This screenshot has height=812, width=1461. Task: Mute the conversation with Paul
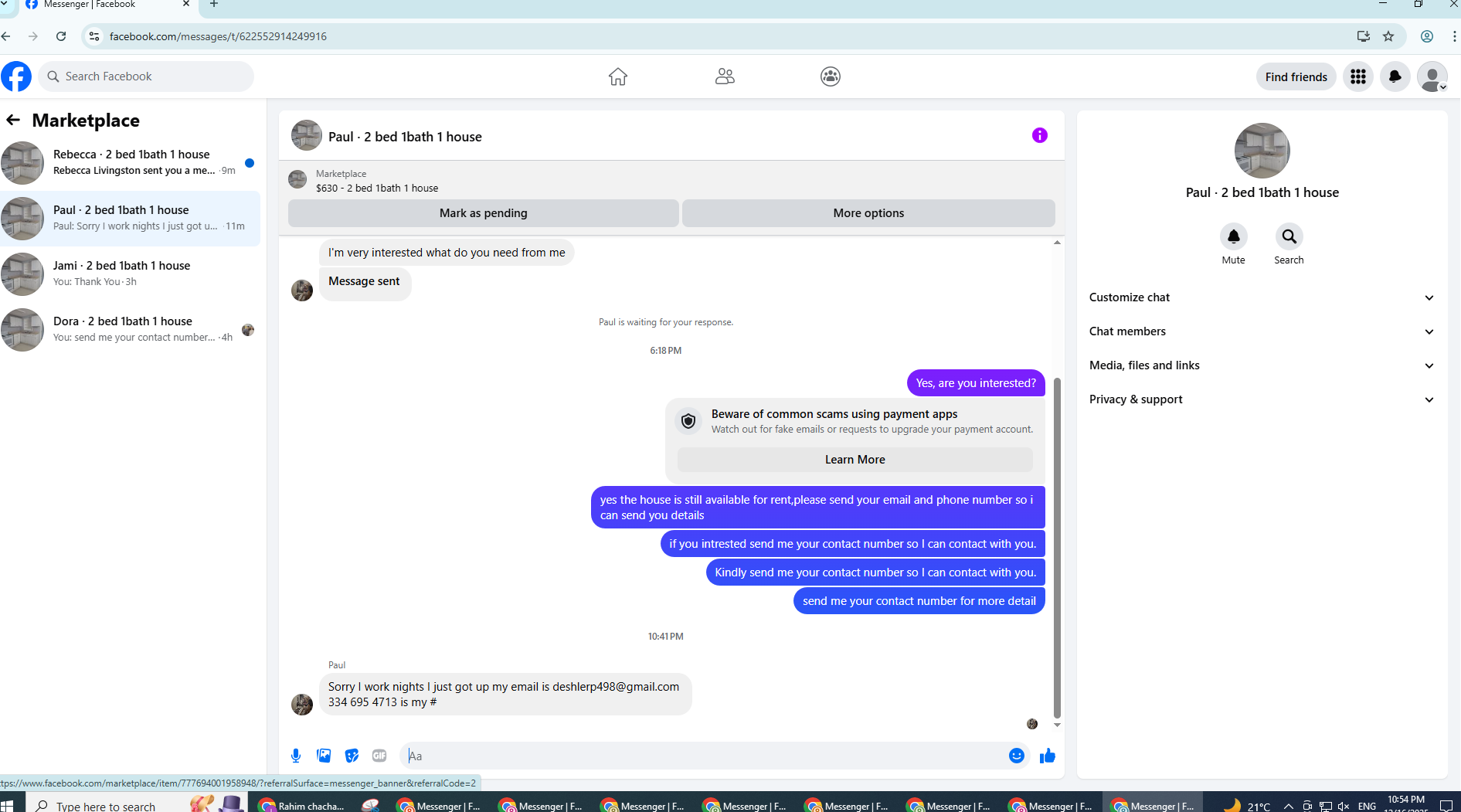[1234, 236]
